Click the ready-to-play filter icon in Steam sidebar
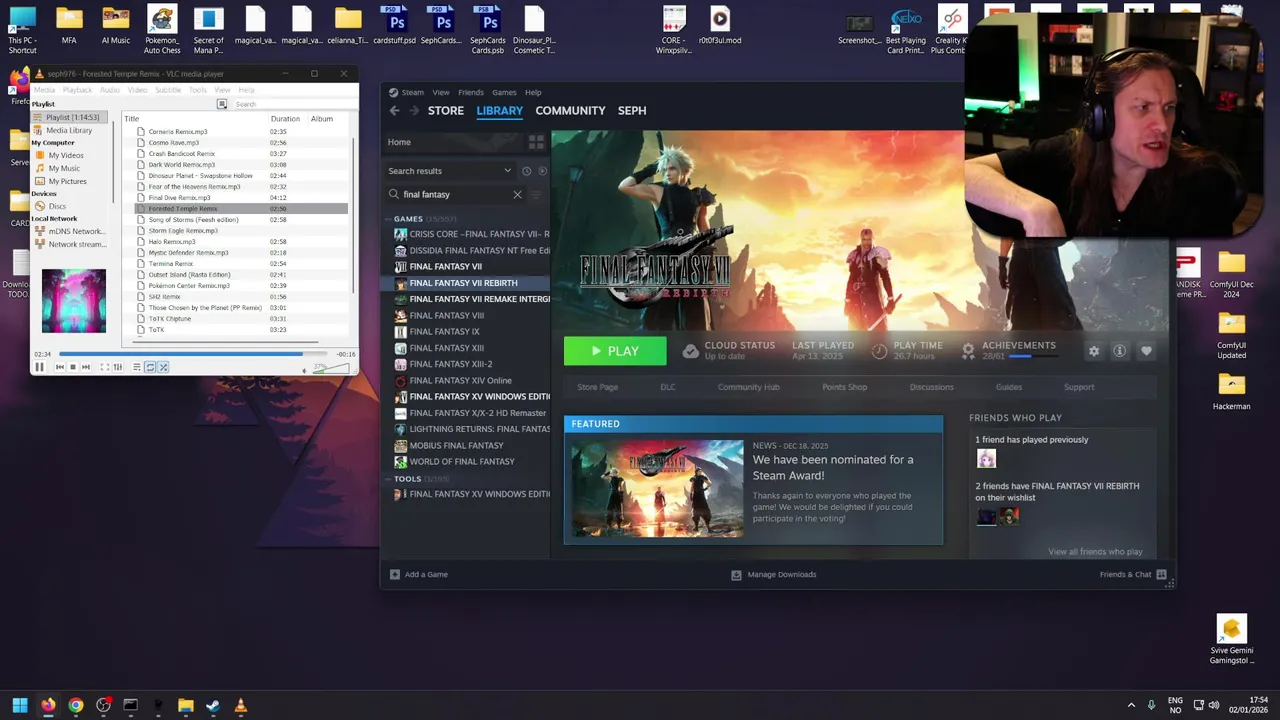Viewport: 1280px width, 720px height. pos(542,171)
